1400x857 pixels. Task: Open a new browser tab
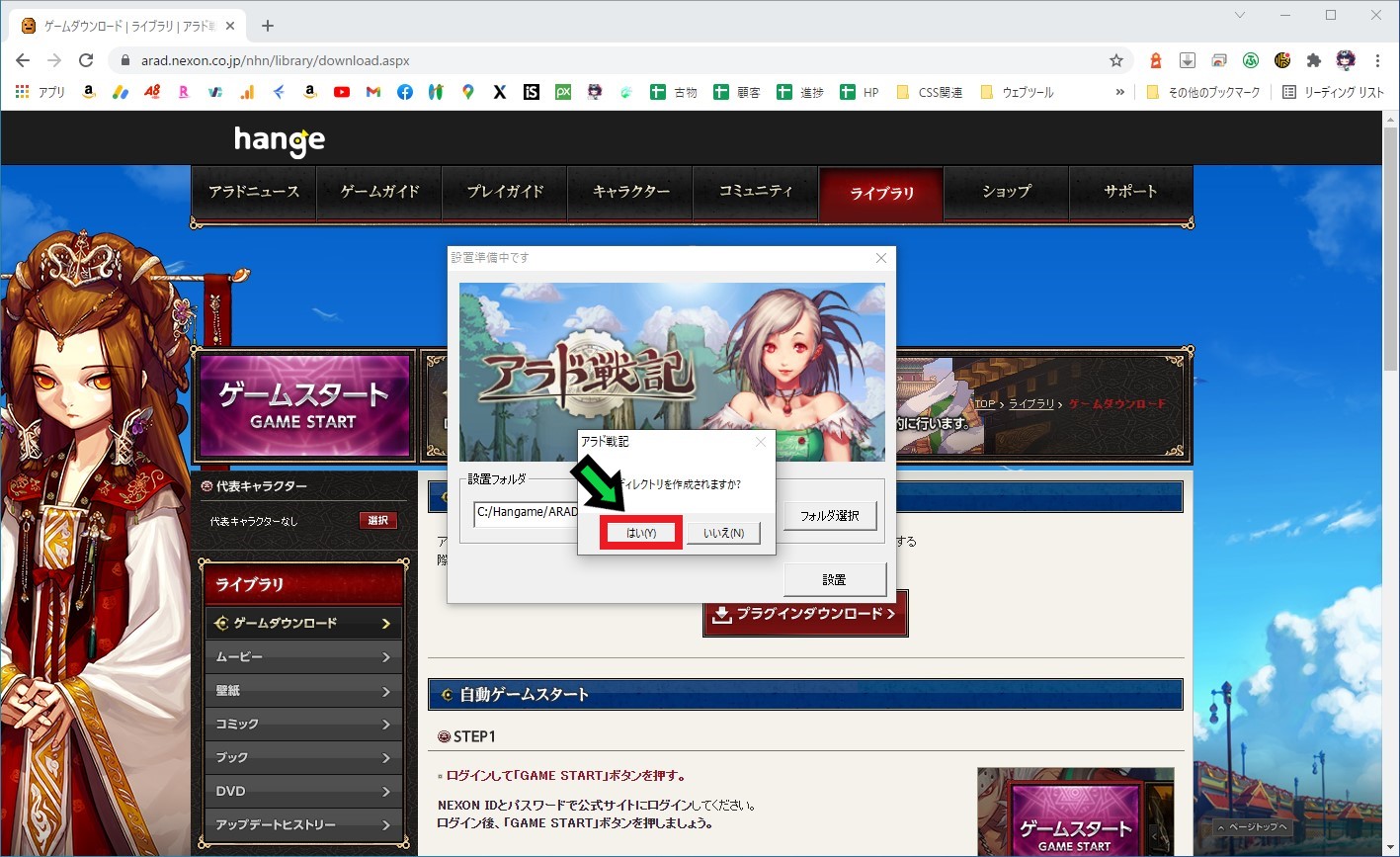pos(267,26)
